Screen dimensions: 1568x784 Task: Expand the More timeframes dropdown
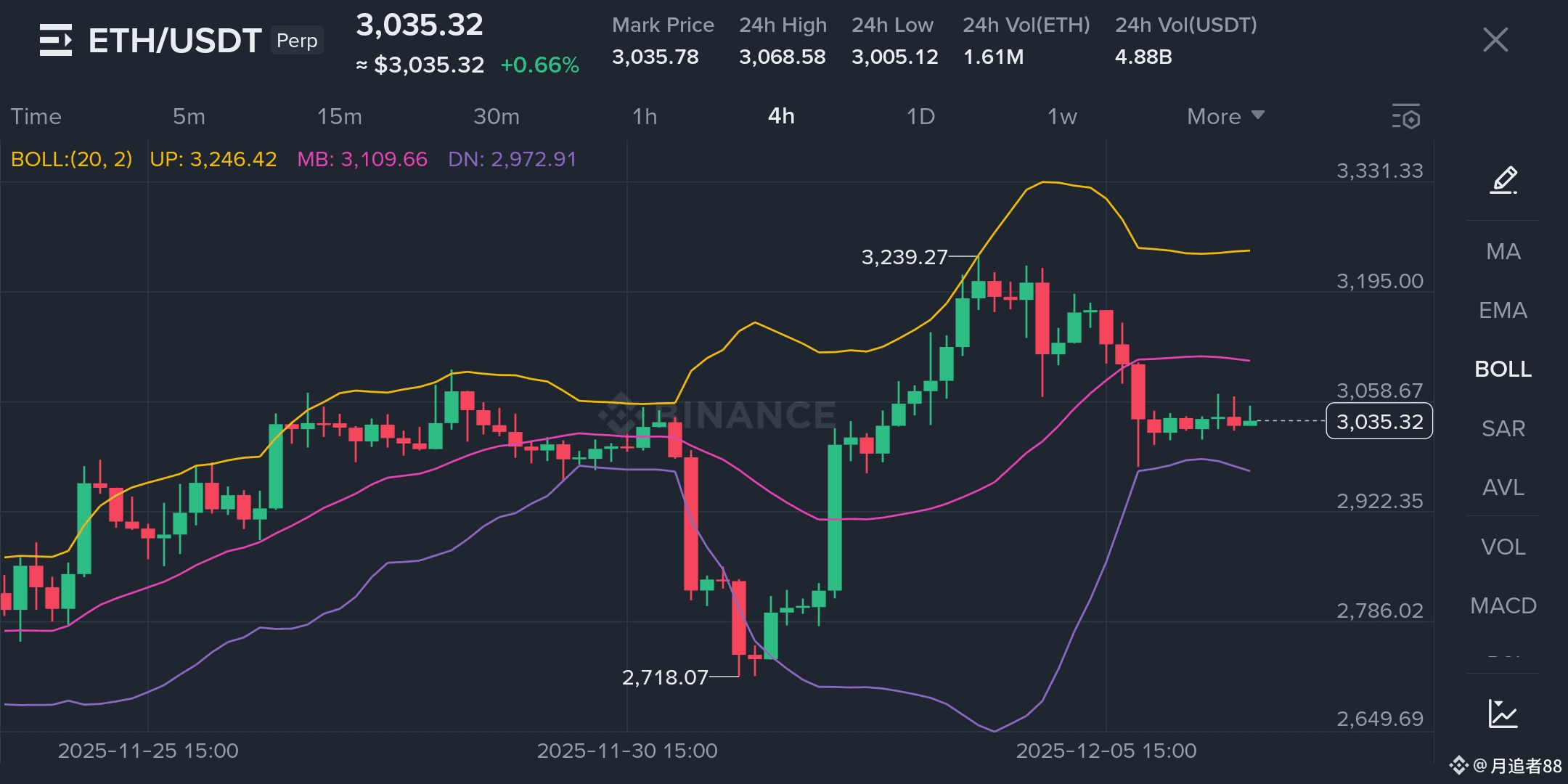(x=1225, y=116)
